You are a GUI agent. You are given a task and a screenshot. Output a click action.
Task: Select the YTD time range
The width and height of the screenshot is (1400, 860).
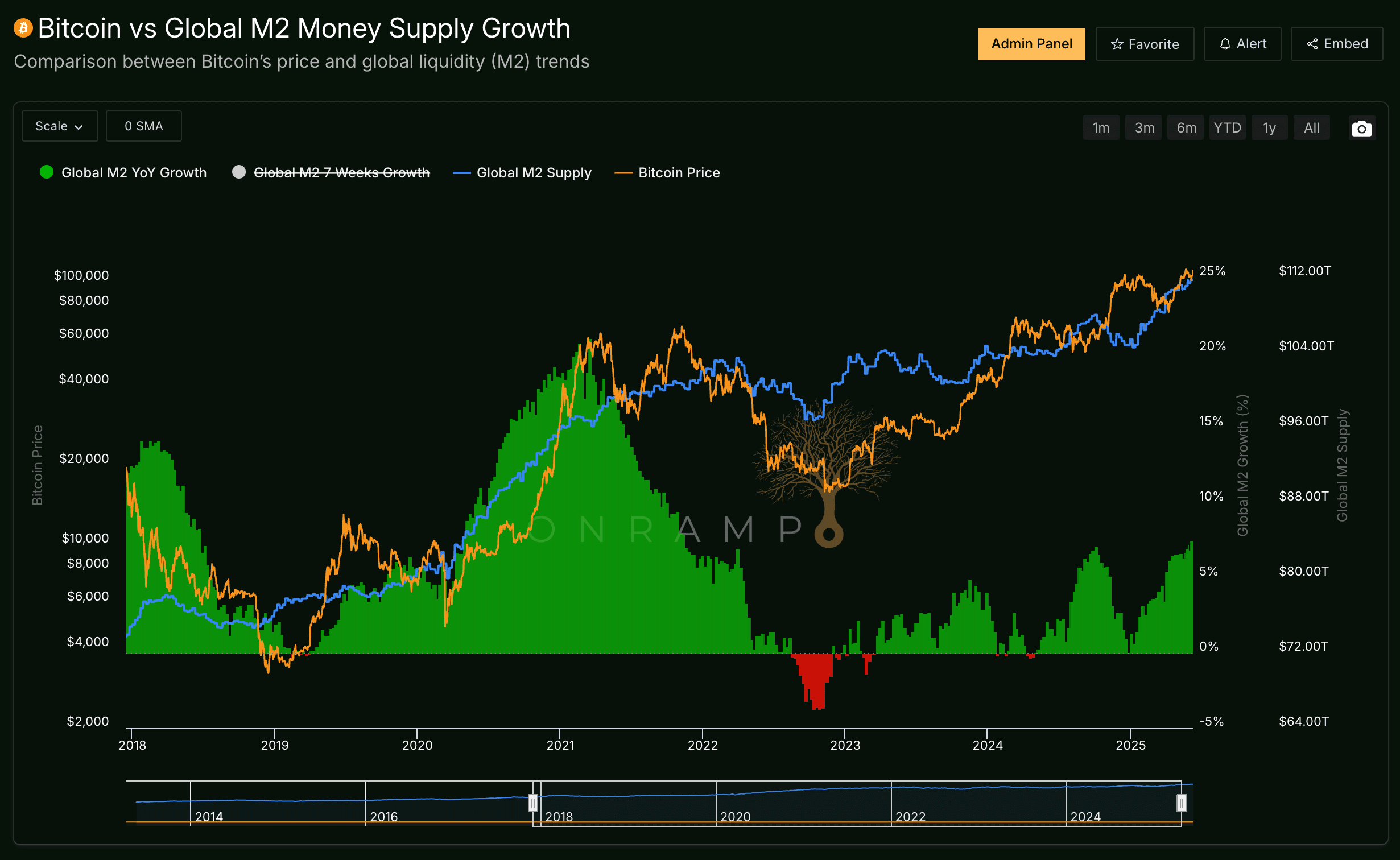pyautogui.click(x=1227, y=128)
